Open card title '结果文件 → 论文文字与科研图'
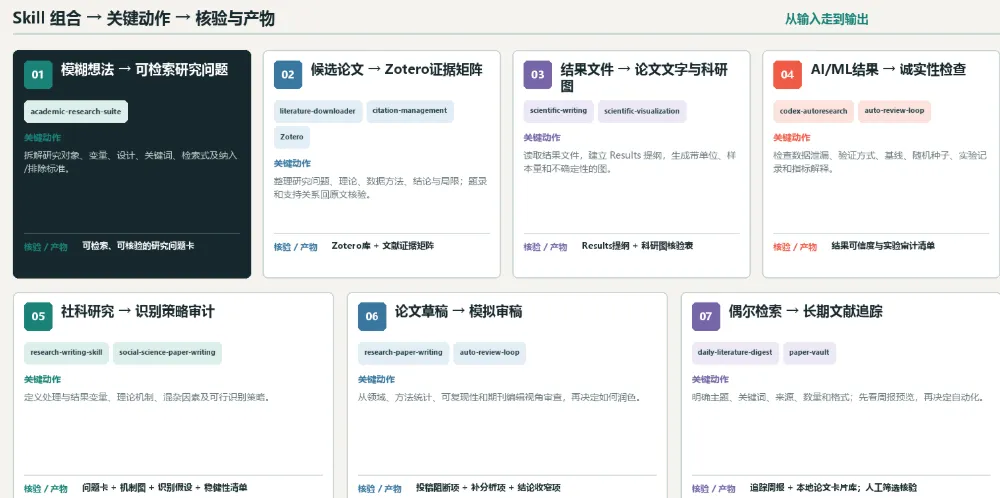This screenshot has height=498, width=1000. 644,77
